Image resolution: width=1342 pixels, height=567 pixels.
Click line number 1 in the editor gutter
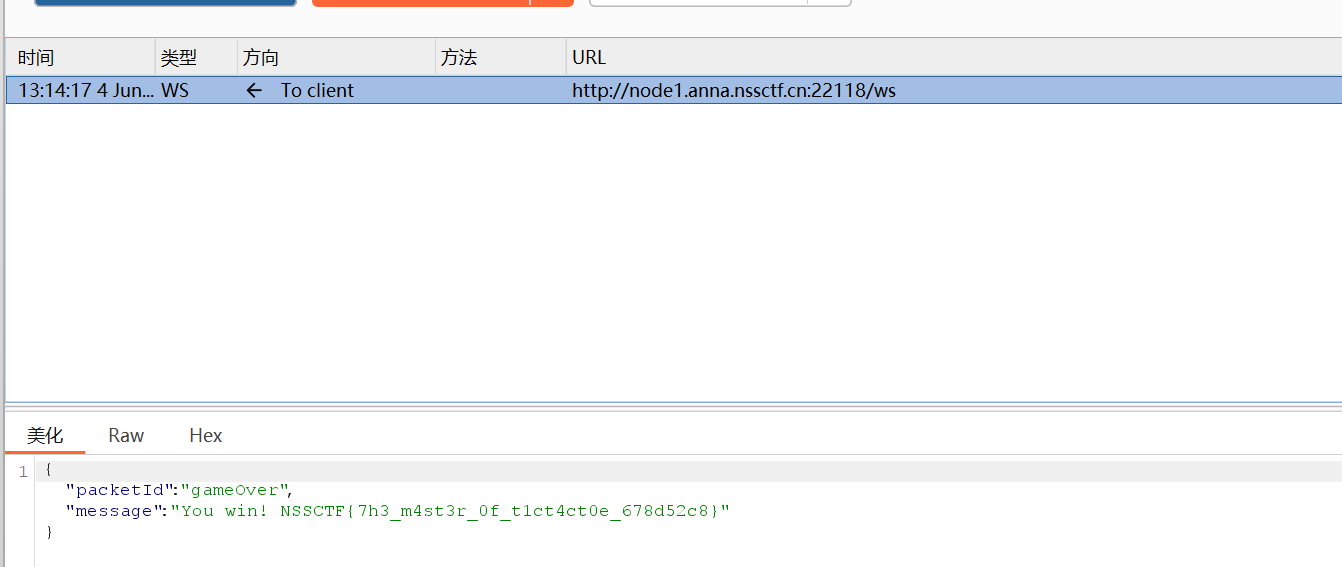click(x=23, y=471)
